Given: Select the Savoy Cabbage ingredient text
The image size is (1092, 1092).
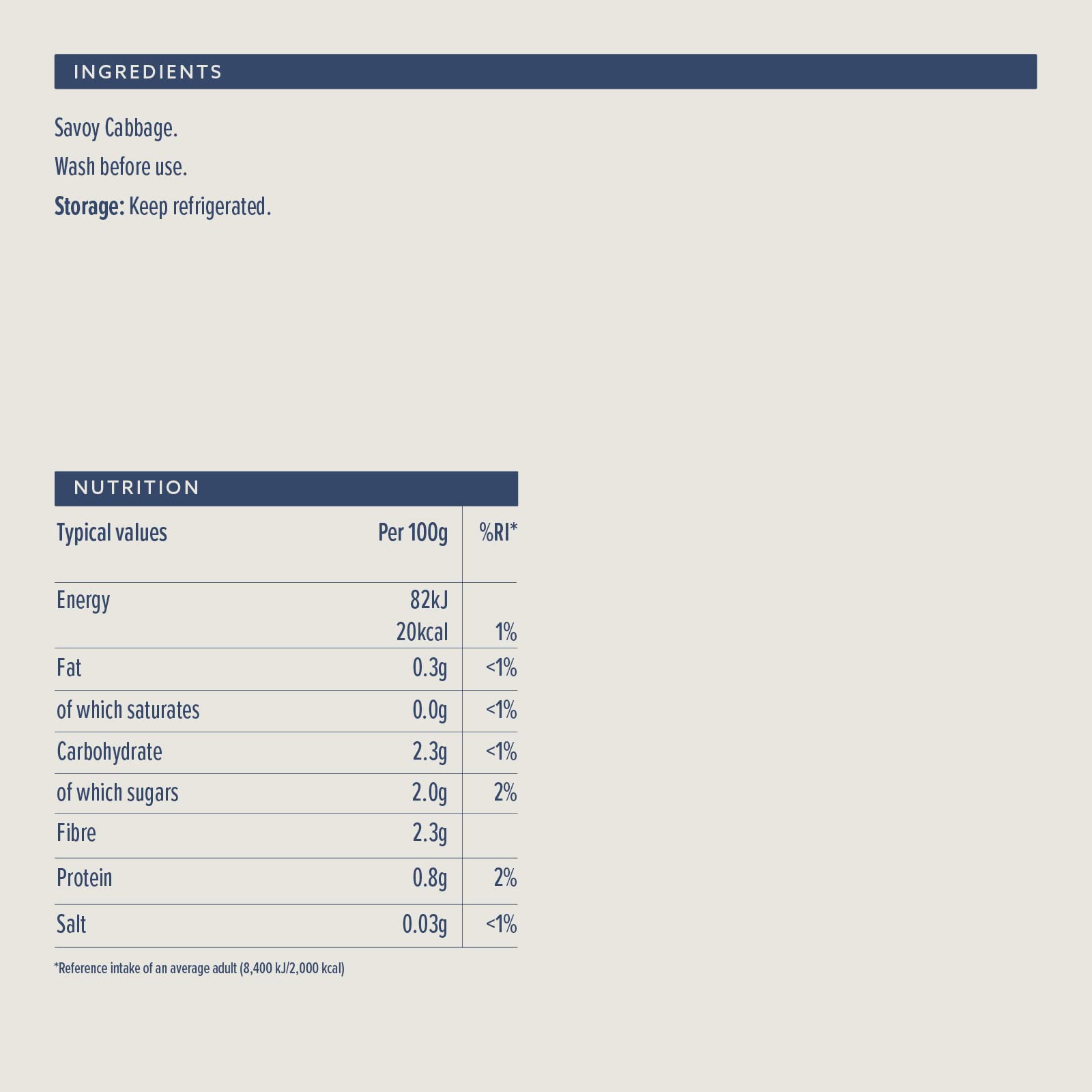Looking at the screenshot, I should coord(116,128).
